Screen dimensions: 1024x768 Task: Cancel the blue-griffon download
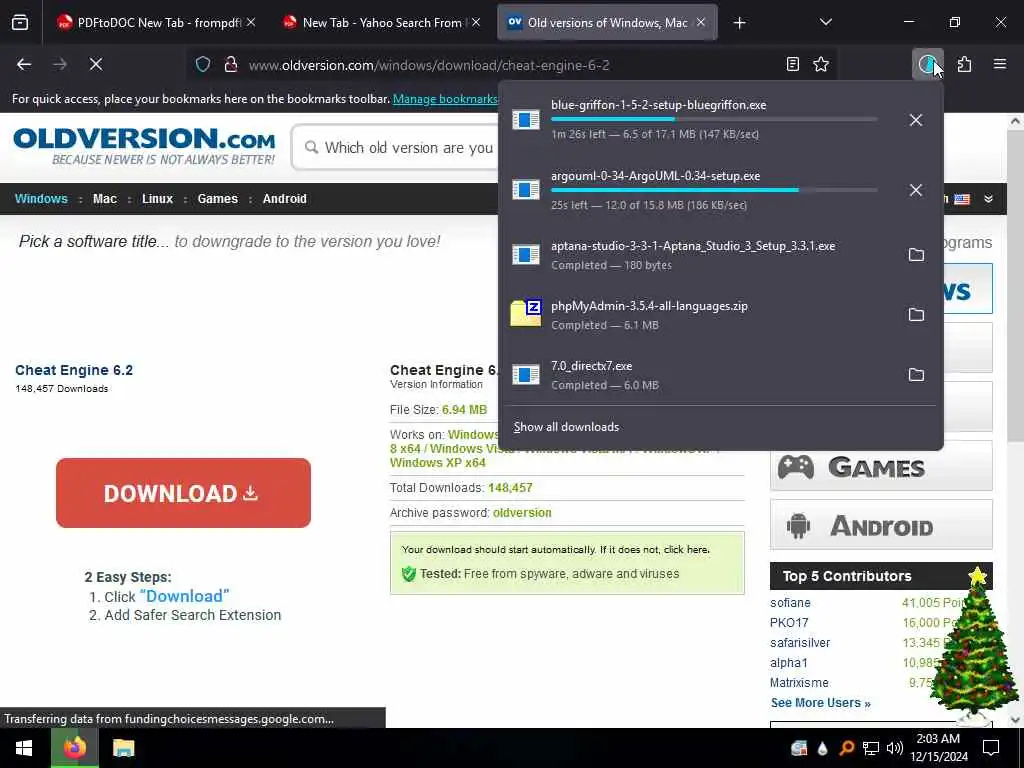pyautogui.click(x=916, y=120)
